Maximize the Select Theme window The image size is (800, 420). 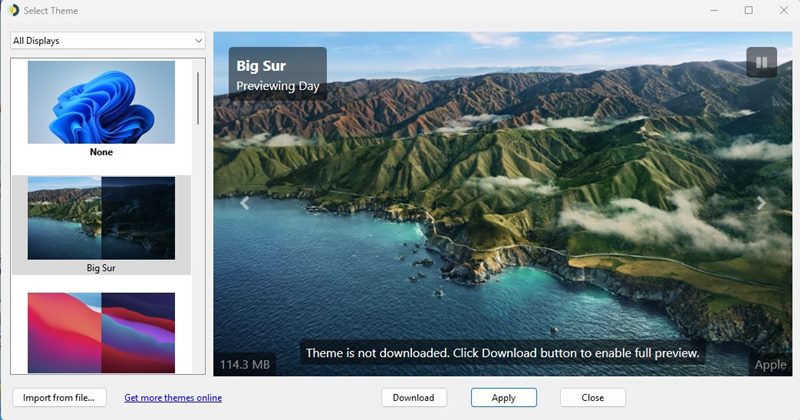click(x=748, y=10)
